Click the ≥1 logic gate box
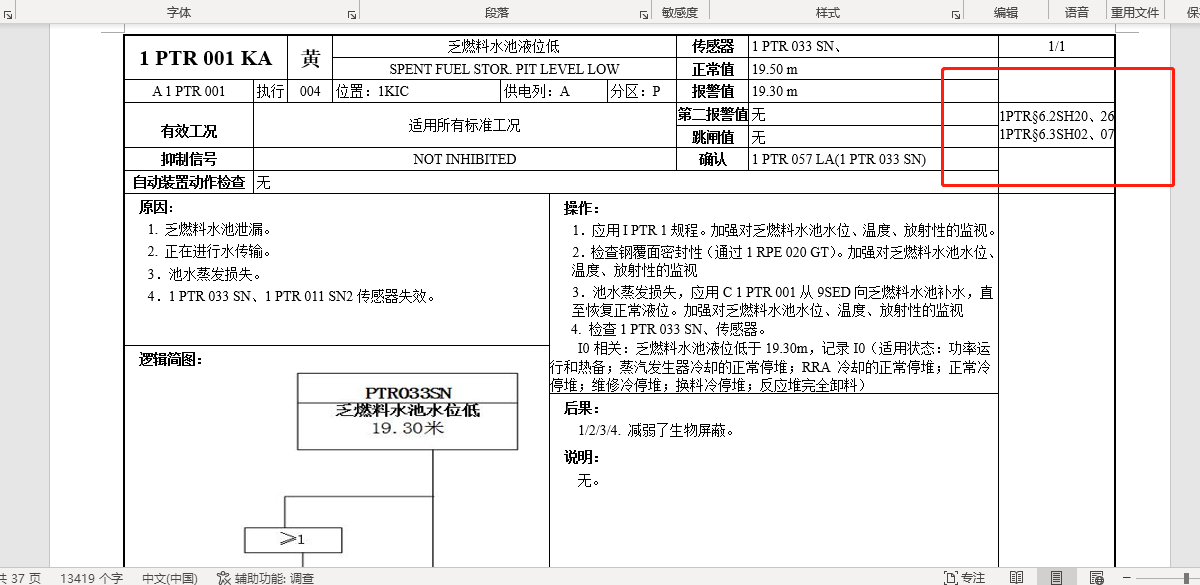Image resolution: width=1200 pixels, height=585 pixels. pyautogui.click(x=293, y=540)
